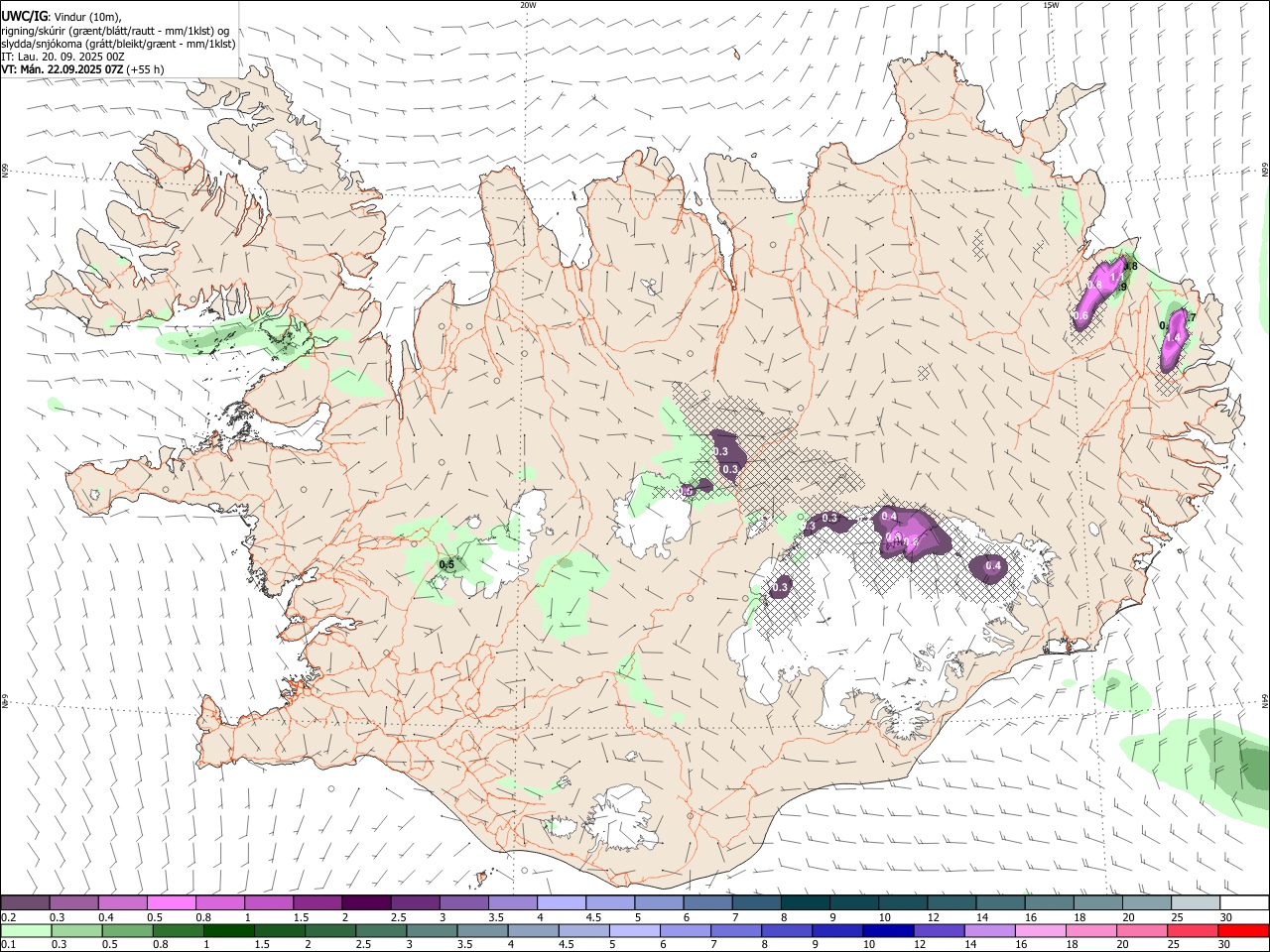Select the purple 12–14 lower legend swatch
1270x952 pixels.
pos(940,930)
